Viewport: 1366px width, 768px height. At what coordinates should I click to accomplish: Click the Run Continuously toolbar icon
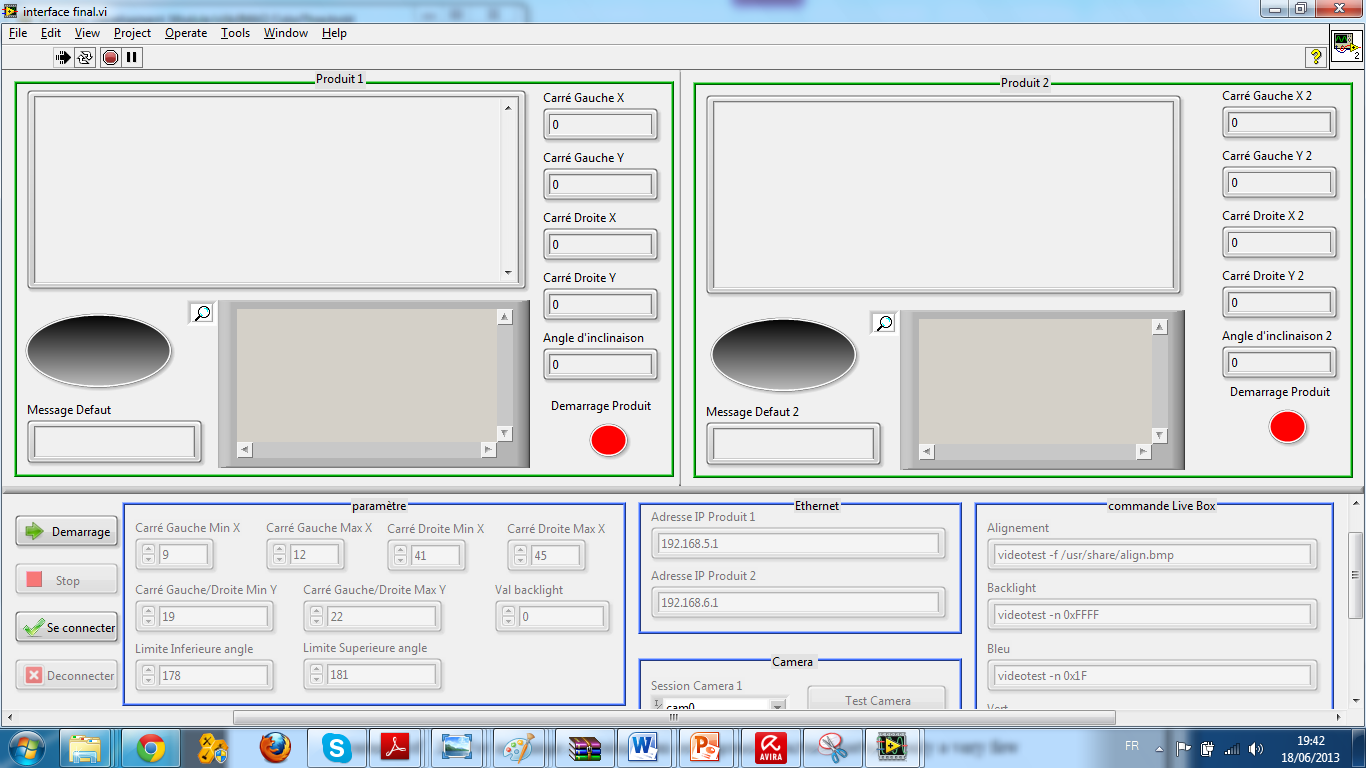point(85,58)
